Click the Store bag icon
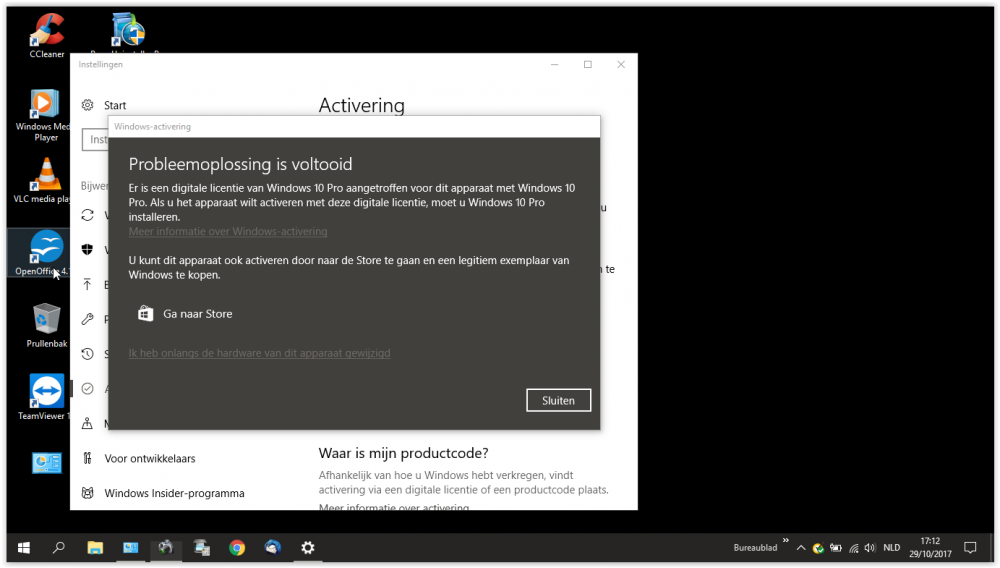Viewport: 1000px width, 568px height. pos(145,314)
